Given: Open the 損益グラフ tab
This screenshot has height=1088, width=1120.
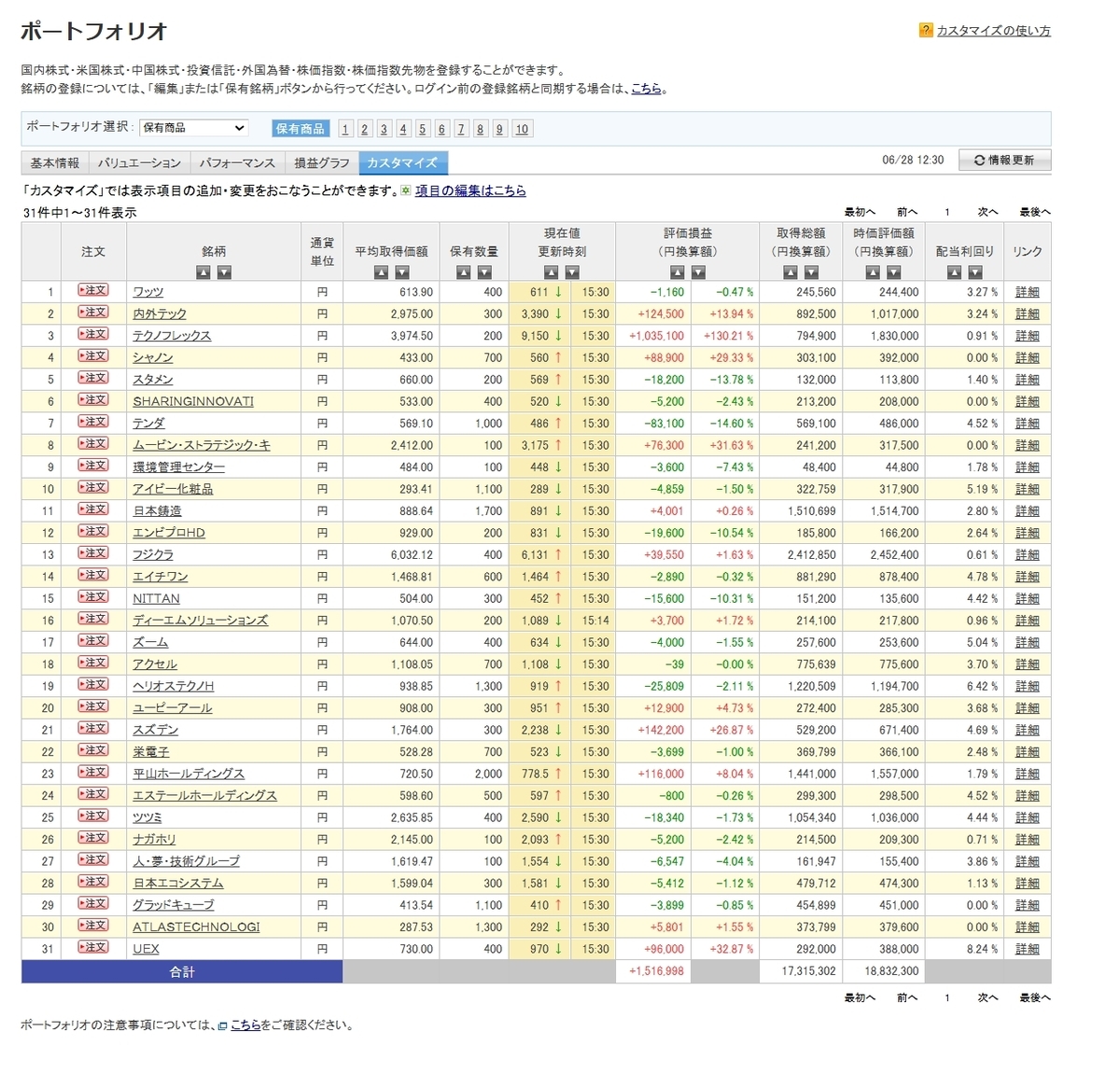Looking at the screenshot, I should tap(321, 162).
